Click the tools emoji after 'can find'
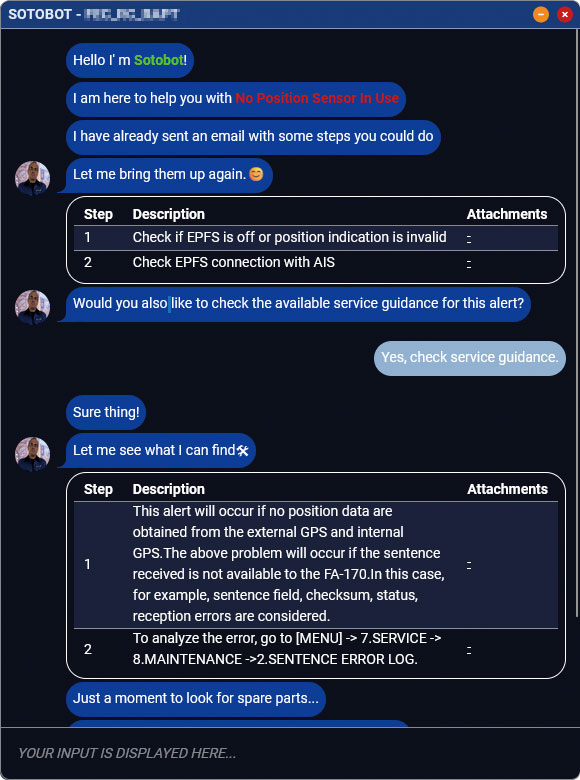Viewport: 580px width, 780px height. [243, 451]
